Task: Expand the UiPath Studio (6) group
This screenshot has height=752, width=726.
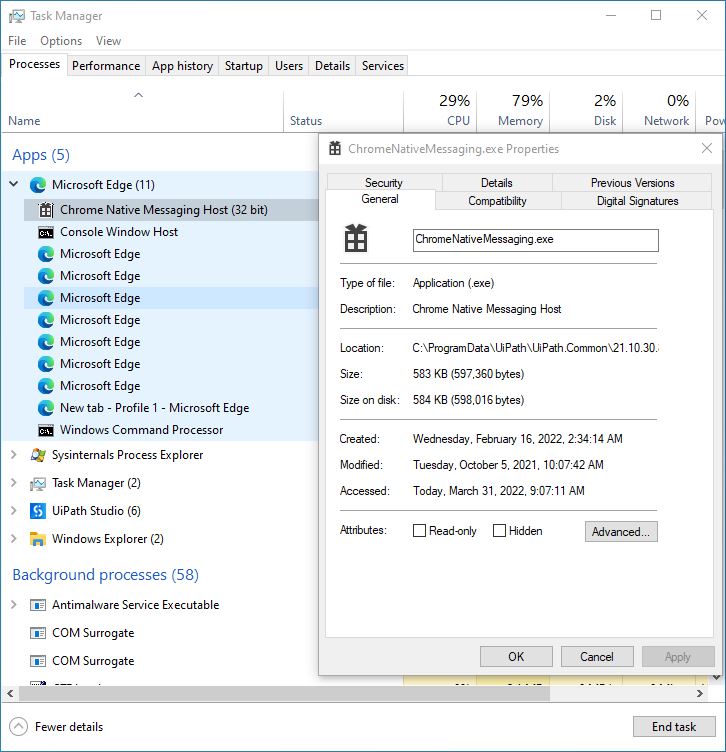Action: click(14, 511)
